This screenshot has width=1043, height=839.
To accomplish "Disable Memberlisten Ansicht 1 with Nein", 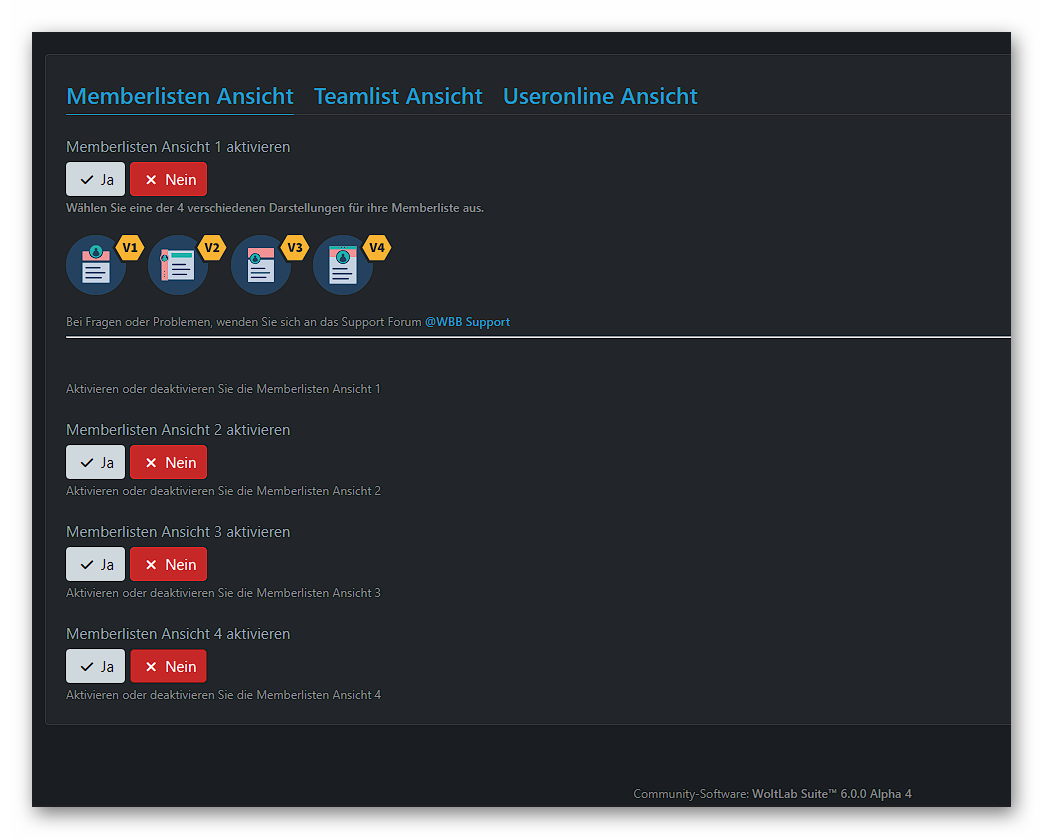I will click(169, 180).
